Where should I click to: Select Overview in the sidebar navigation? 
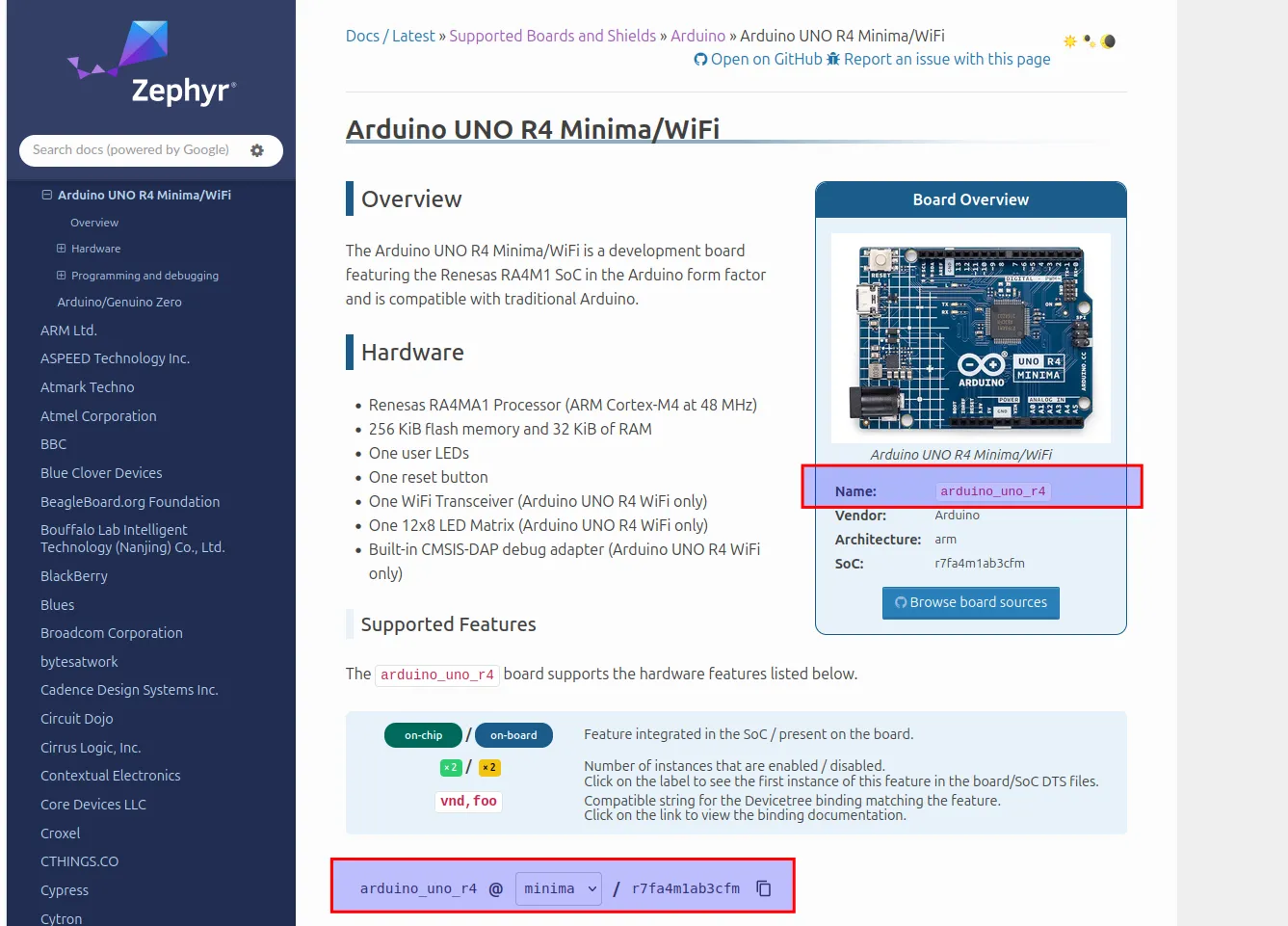tap(93, 222)
